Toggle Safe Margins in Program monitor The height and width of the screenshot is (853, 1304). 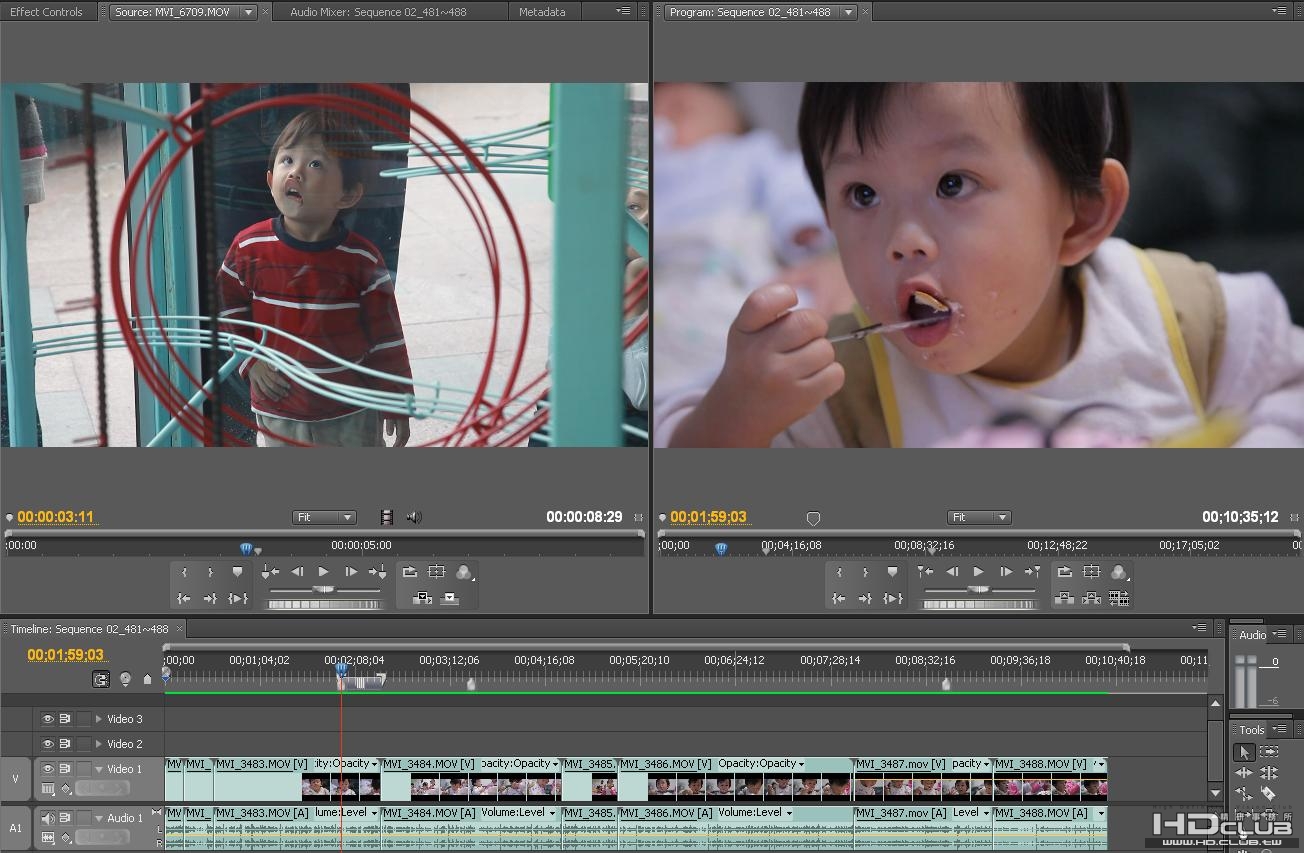coord(1091,572)
